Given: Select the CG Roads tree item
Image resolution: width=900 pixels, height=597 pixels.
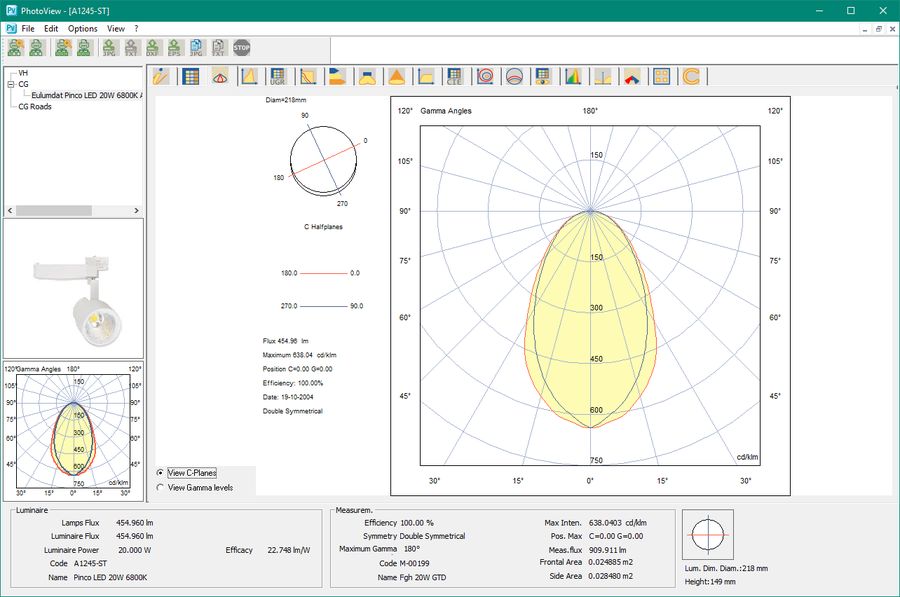Looking at the screenshot, I should pos(35,106).
